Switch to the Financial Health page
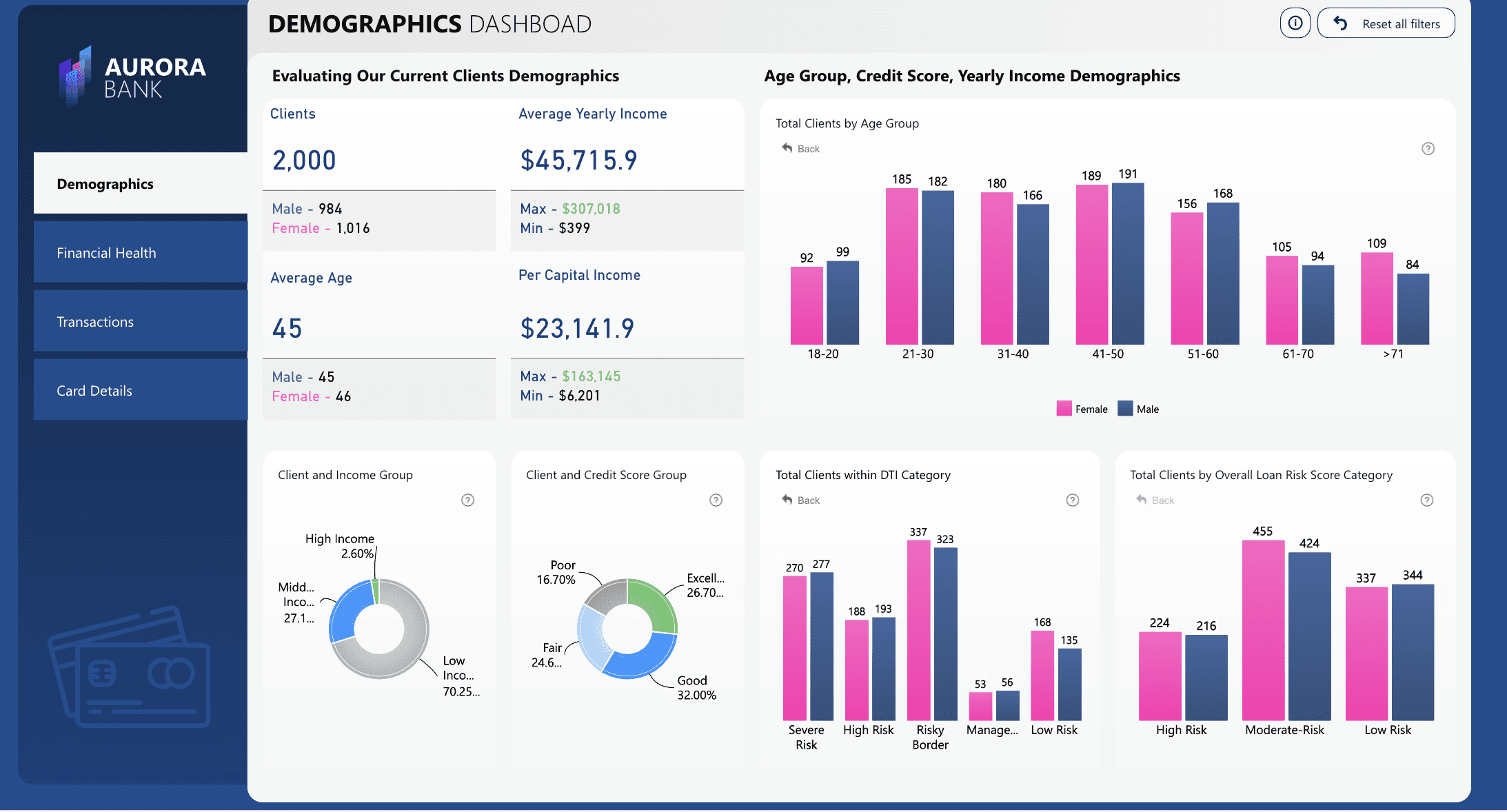The height and width of the screenshot is (812, 1507). point(141,252)
